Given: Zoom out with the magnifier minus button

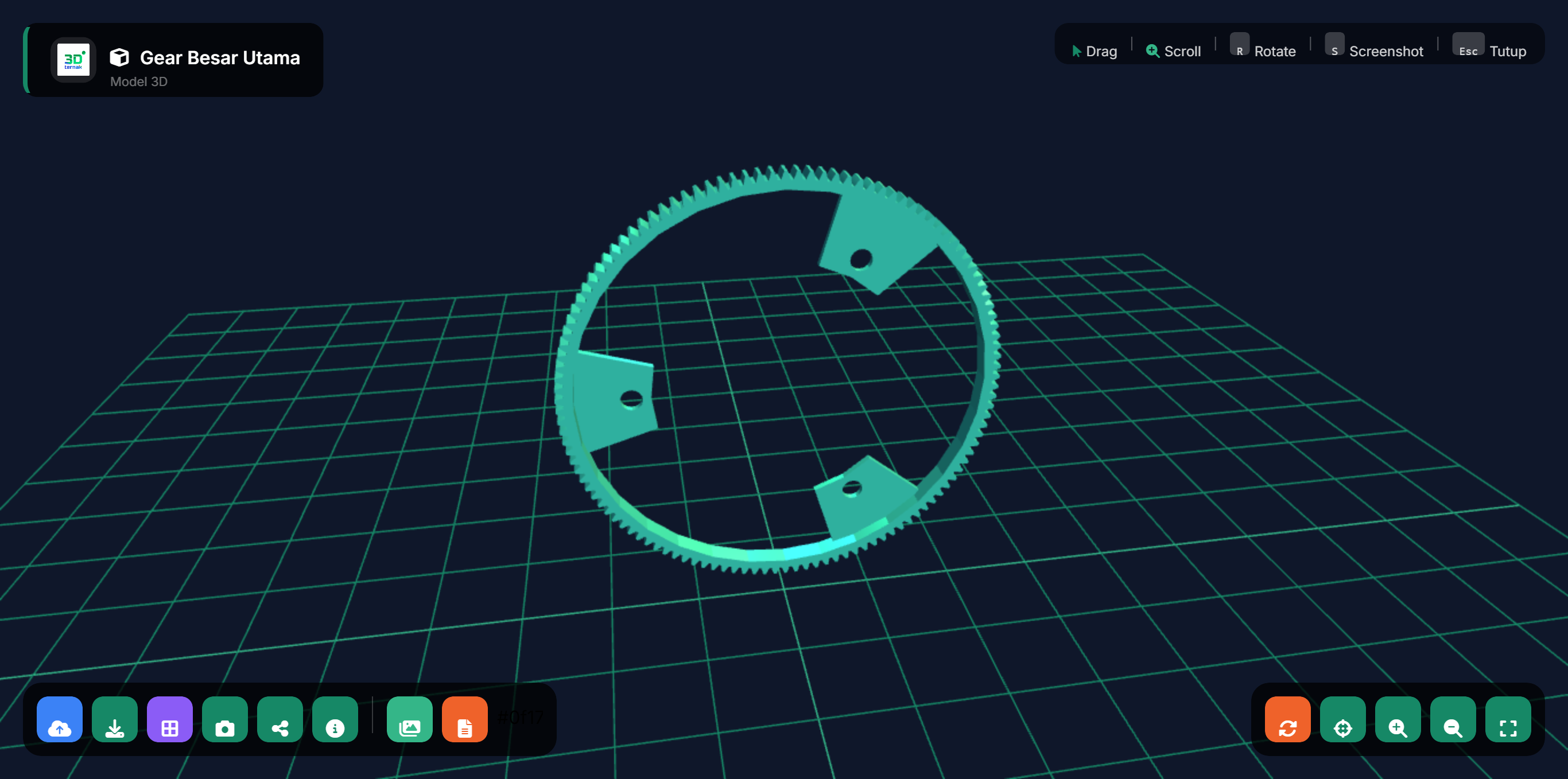Looking at the screenshot, I should coord(1453,719).
